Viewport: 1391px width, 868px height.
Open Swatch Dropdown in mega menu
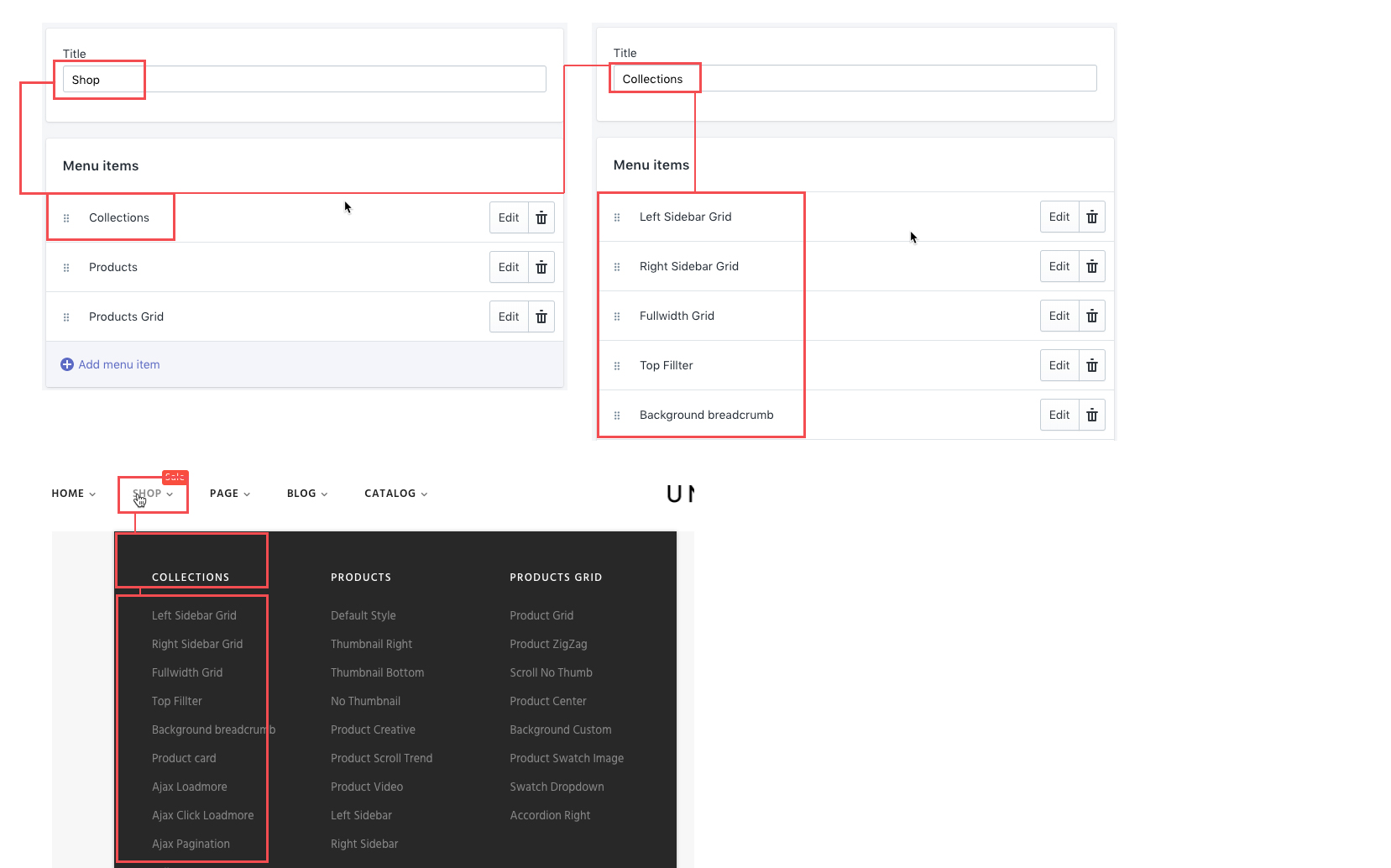(x=557, y=787)
